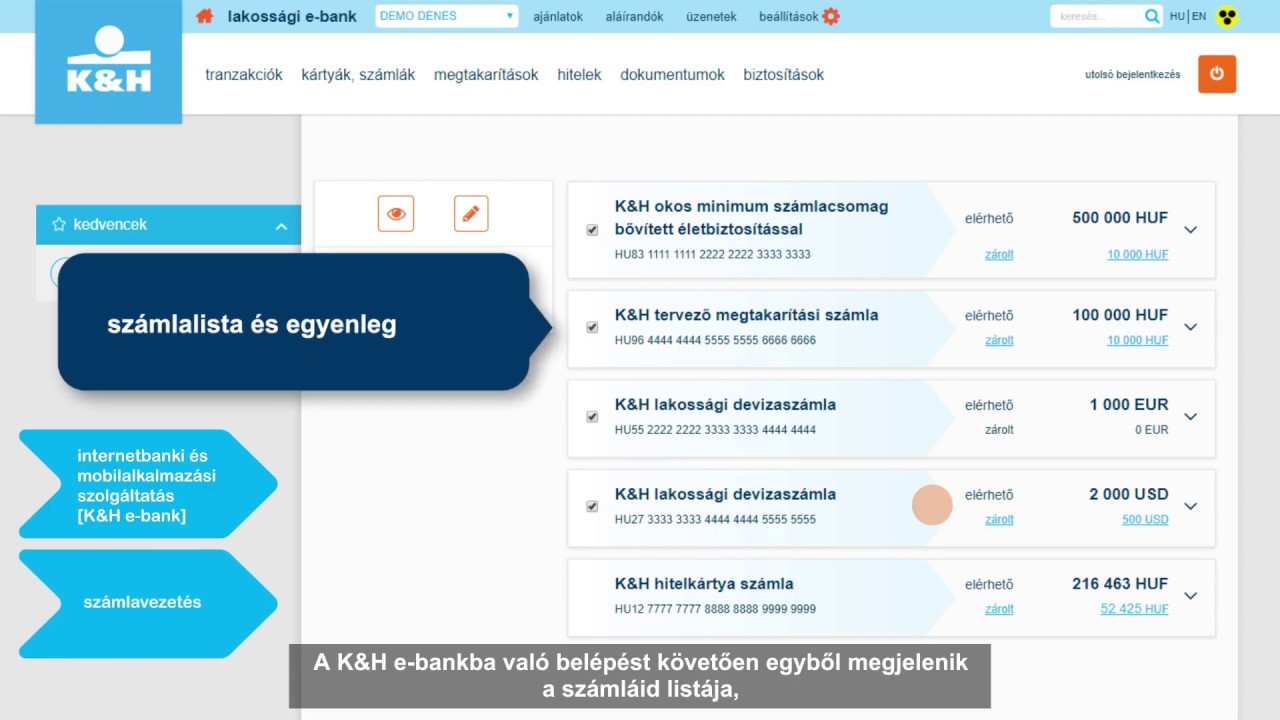Select K&H tervező megtakarítási számla name
This screenshot has width=1280, height=720.
(x=746, y=315)
